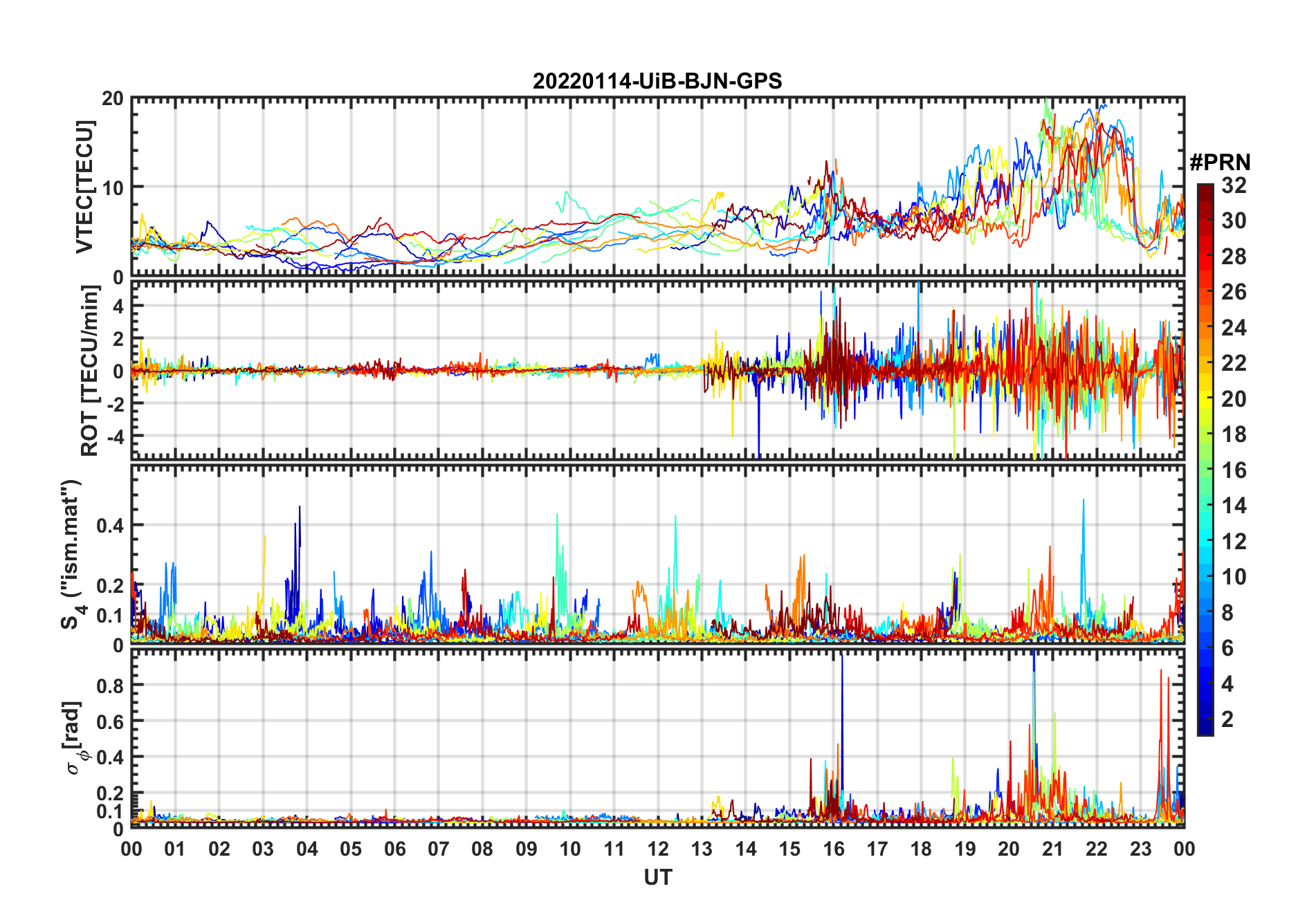Click x-axis hour tick label 03
This screenshot has width=1316, height=920.
point(263,849)
